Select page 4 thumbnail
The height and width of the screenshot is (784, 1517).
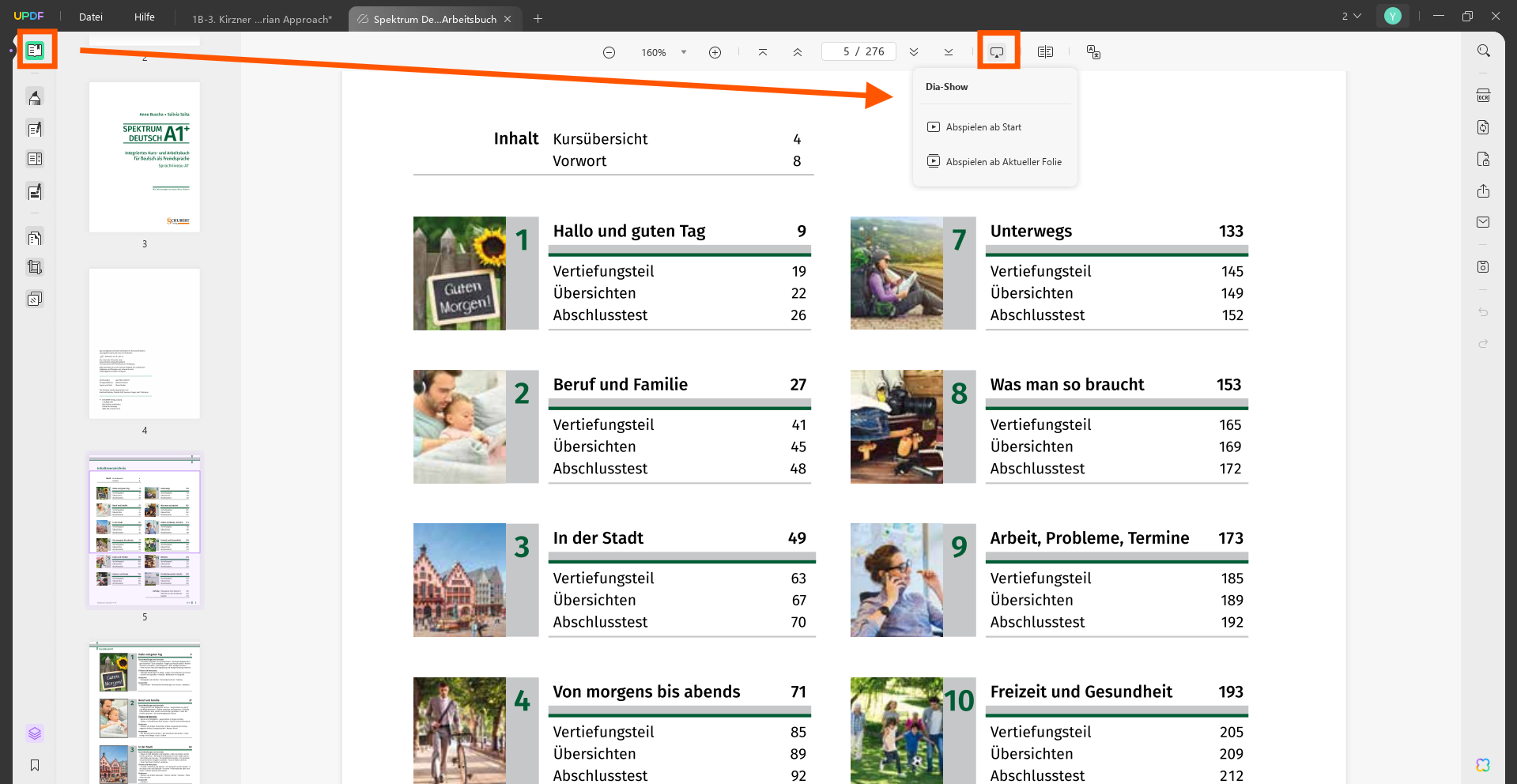(145, 344)
